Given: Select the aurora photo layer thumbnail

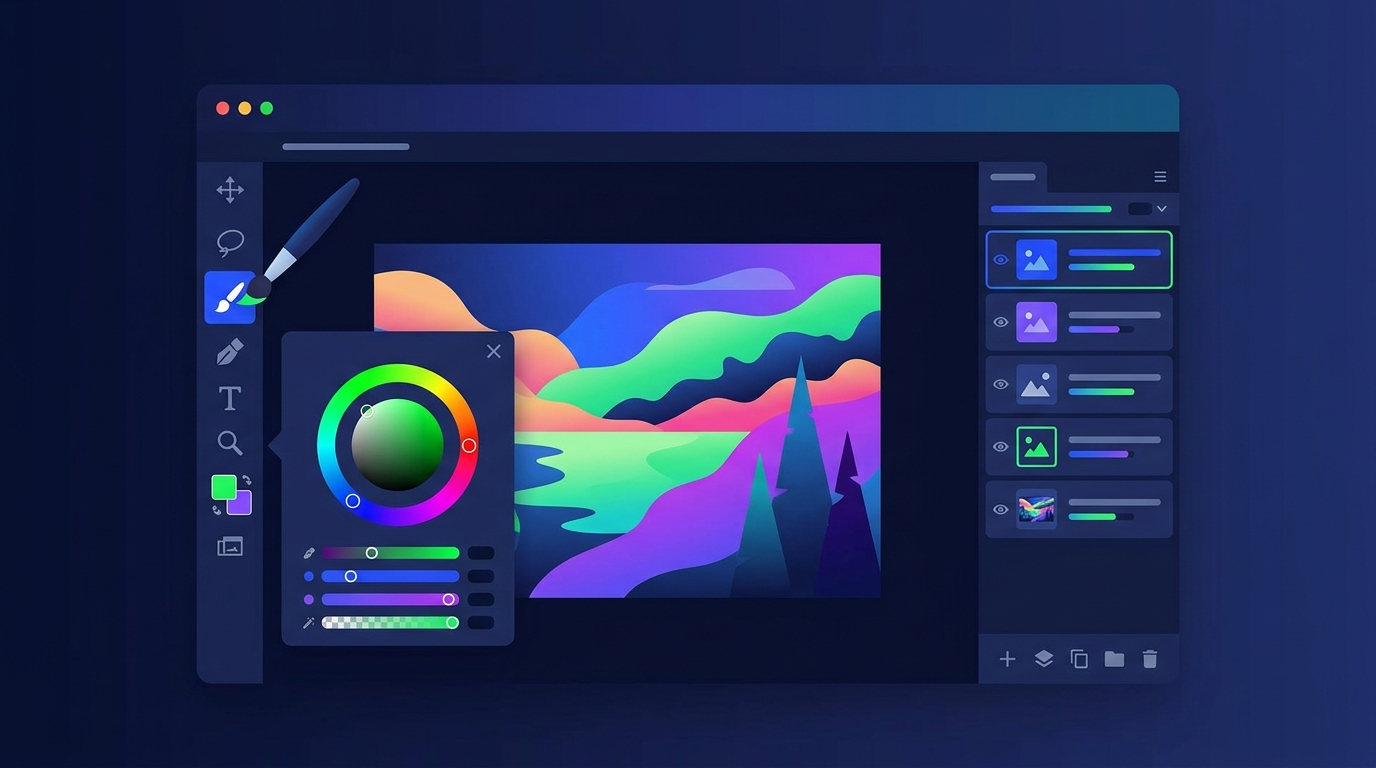Looking at the screenshot, I should coord(1037,509).
